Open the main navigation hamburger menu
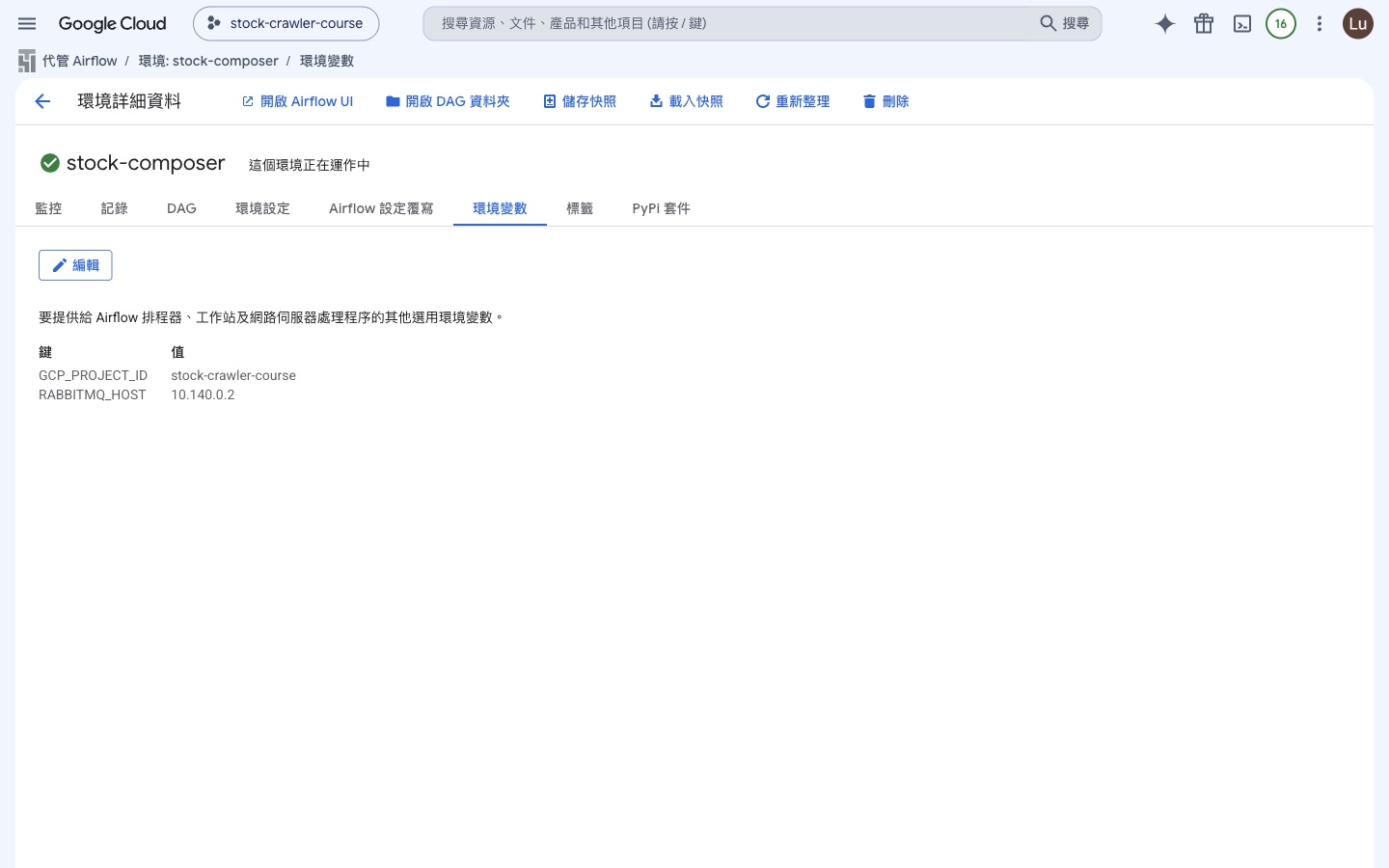 pyautogui.click(x=27, y=23)
